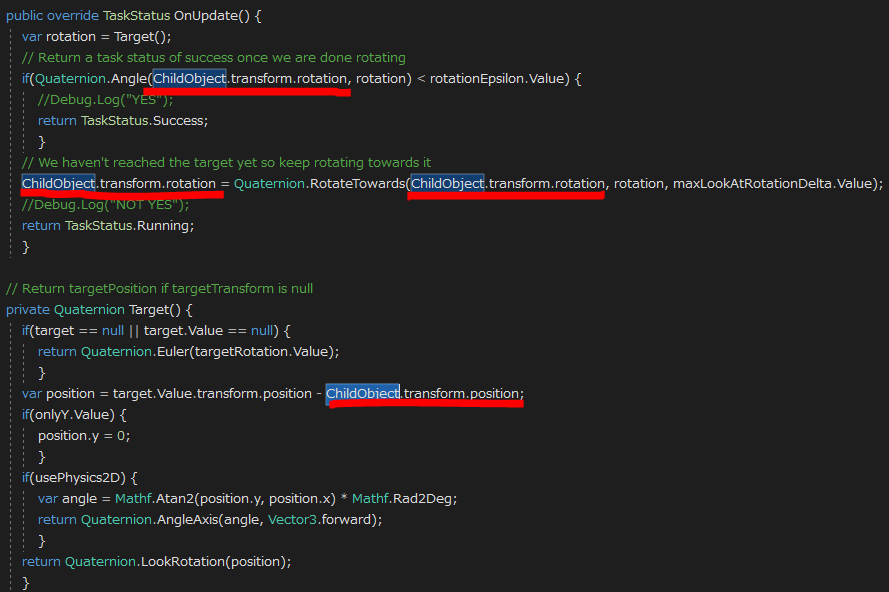
Task: Click Quaternion.Euler in the return statement
Action: (135, 352)
